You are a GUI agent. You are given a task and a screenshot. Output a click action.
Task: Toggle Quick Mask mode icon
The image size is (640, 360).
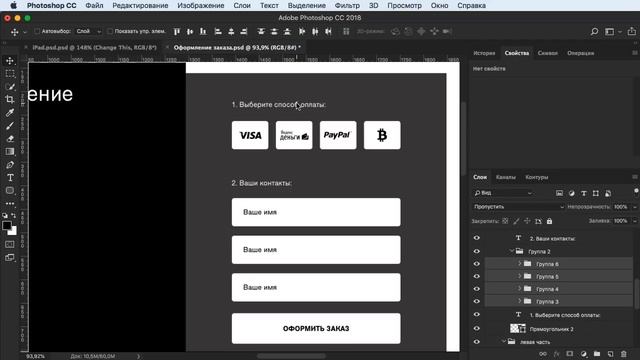10,244
